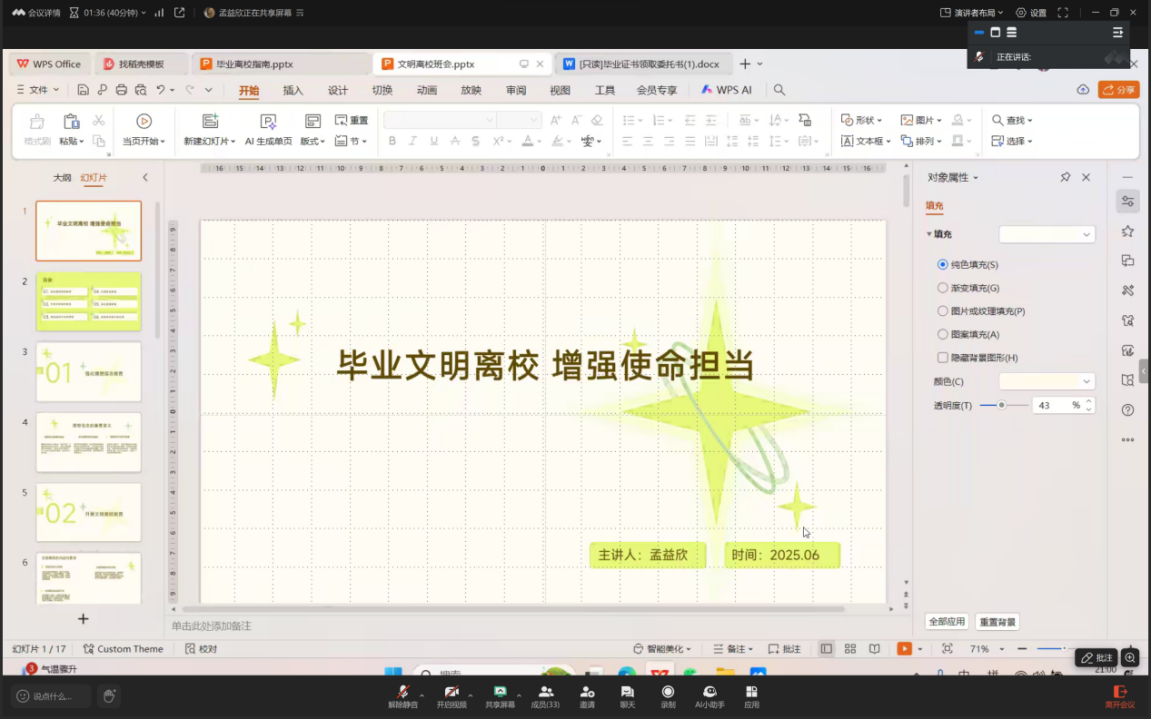Open the 文件 menu dropdown
This screenshot has width=1151, height=719.
(x=37, y=90)
